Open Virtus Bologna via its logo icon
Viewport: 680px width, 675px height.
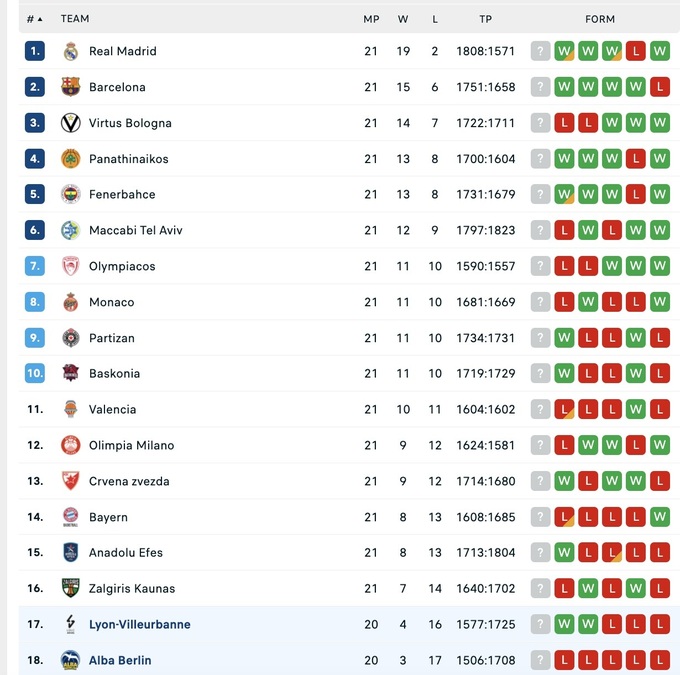(x=71, y=123)
